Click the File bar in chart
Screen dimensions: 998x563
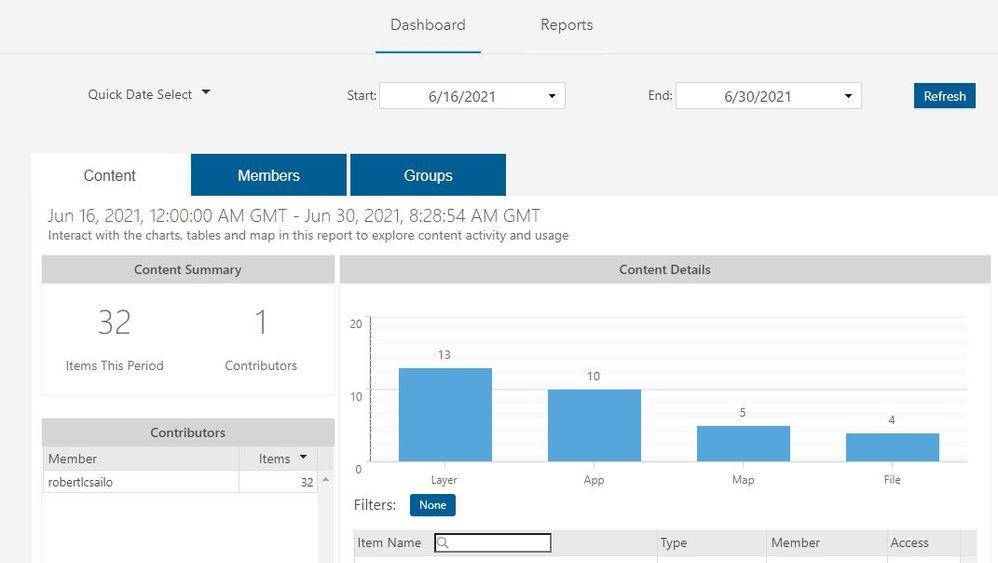tap(892, 447)
